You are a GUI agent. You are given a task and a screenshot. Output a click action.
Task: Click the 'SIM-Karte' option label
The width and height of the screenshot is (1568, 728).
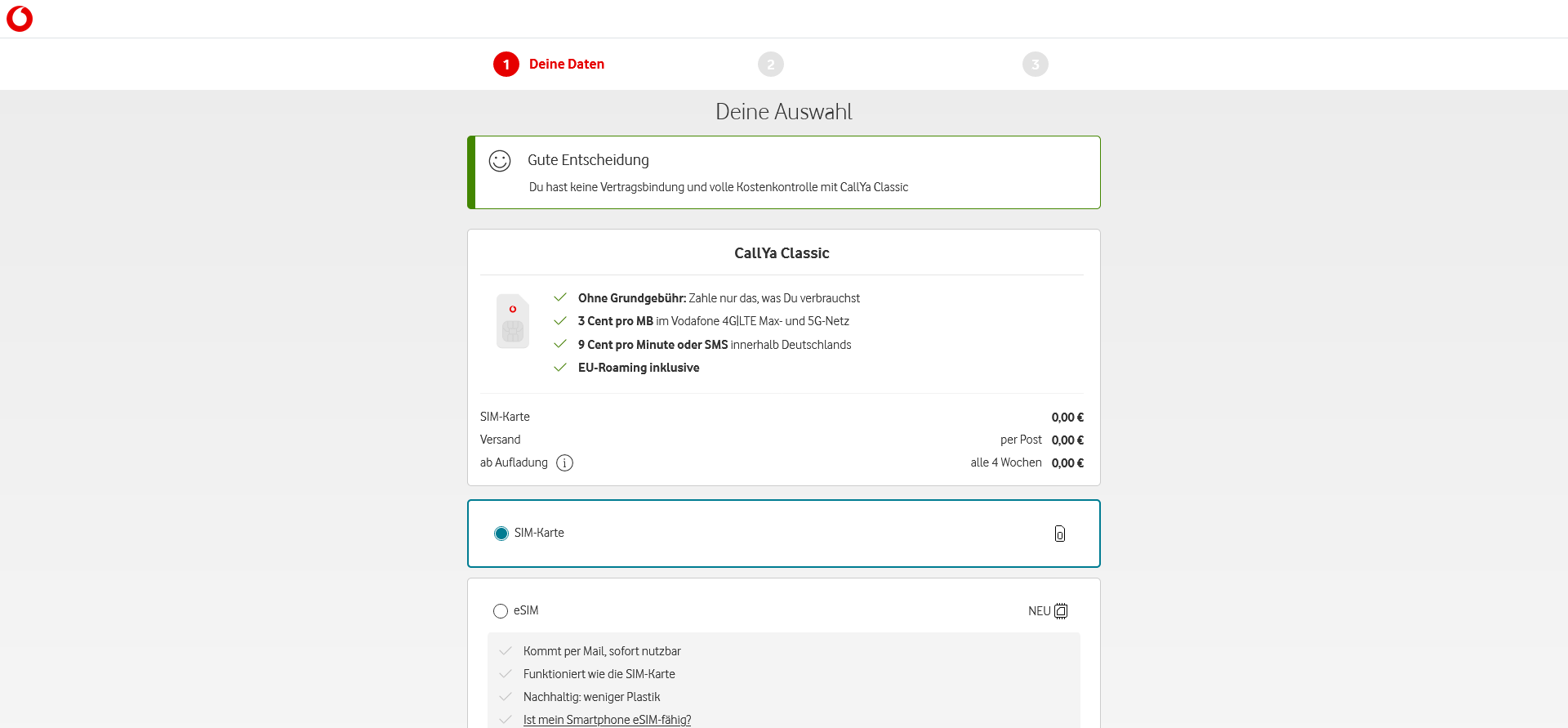[539, 533]
